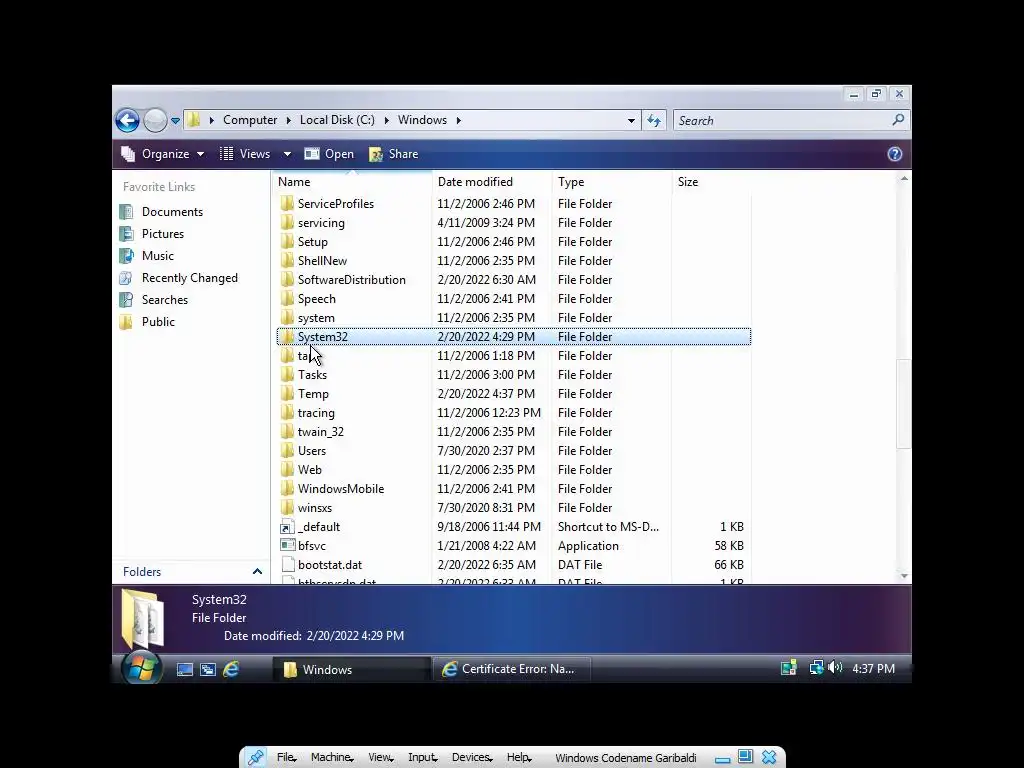
Task: Click the file list vertical scrollbar
Action: 904,404
